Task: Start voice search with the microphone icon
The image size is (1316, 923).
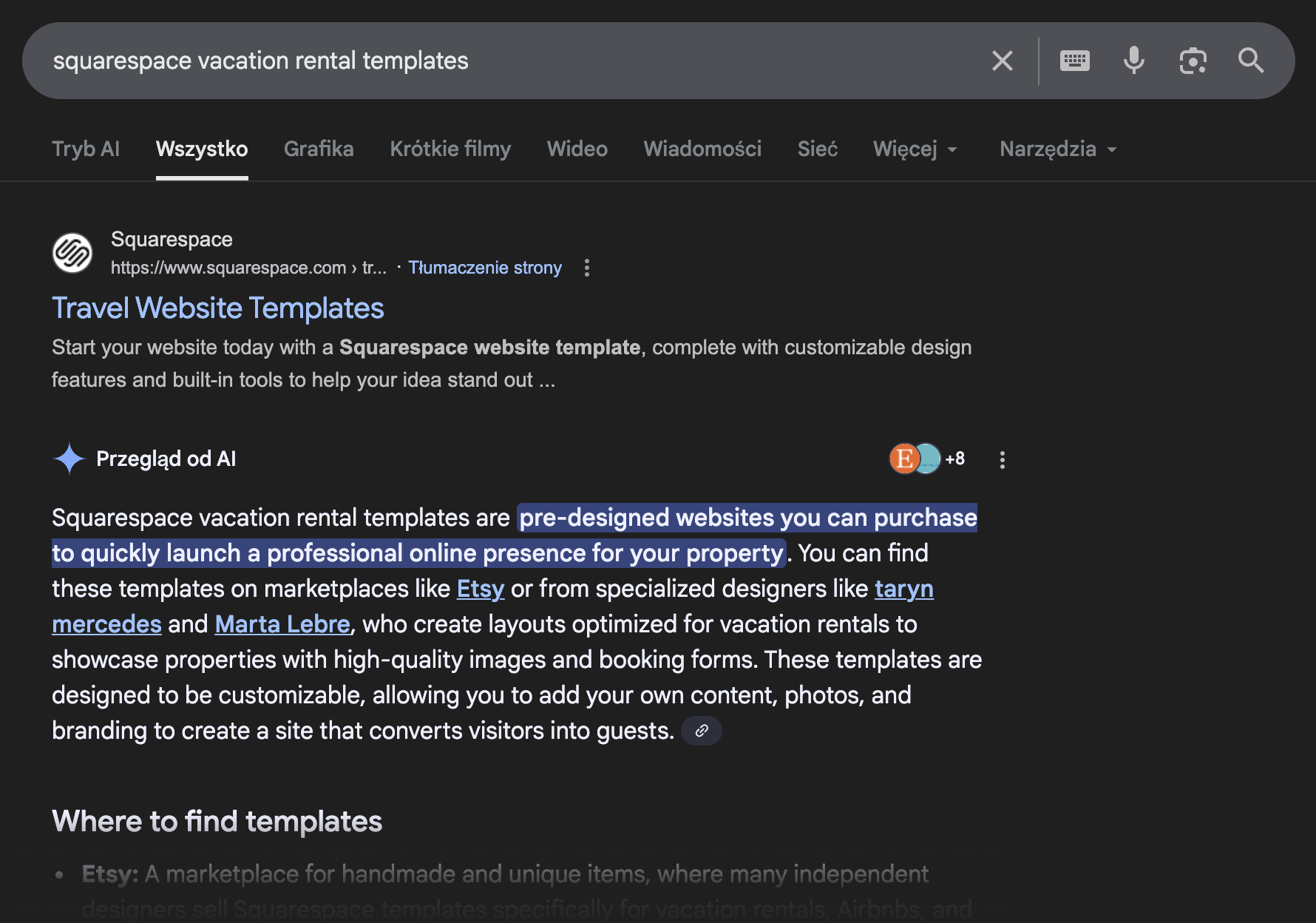Action: [1133, 61]
